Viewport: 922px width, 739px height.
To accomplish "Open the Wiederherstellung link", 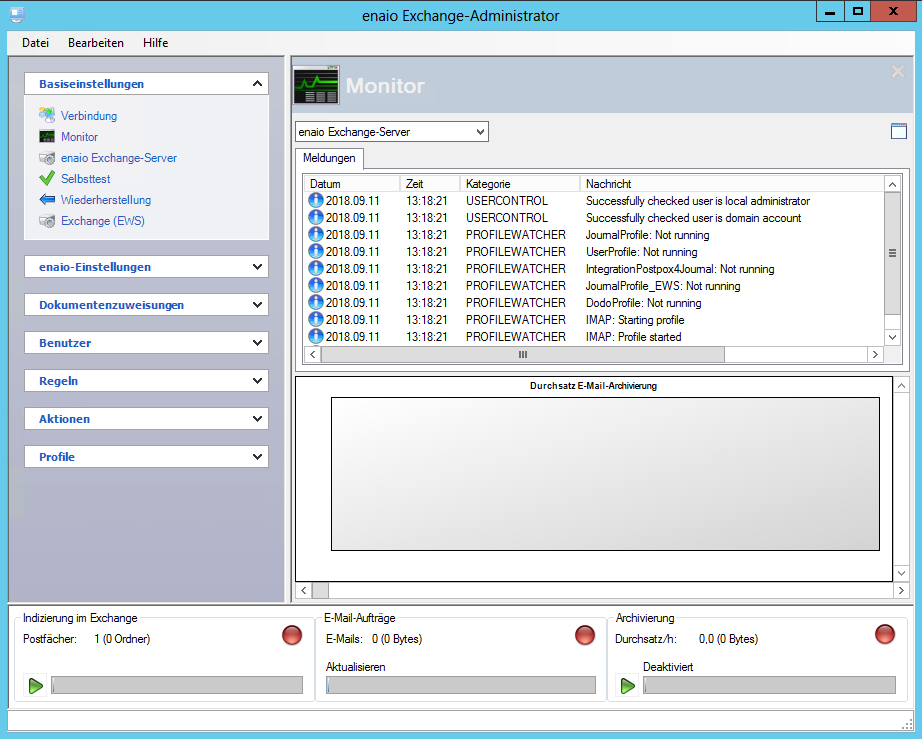I will tap(106, 200).
